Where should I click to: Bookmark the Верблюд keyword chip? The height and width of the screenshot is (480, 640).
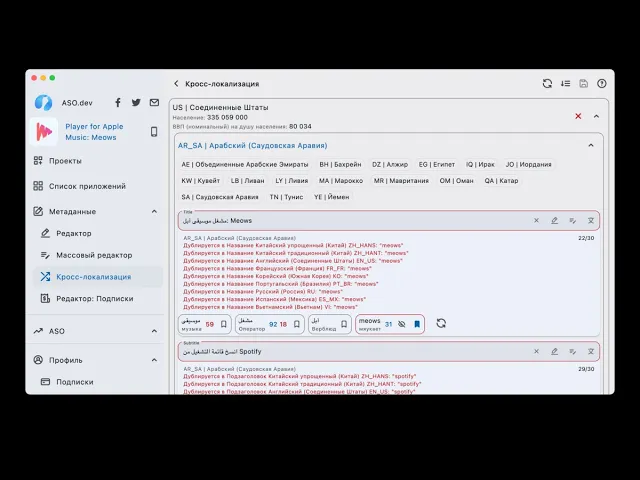tap(344, 324)
